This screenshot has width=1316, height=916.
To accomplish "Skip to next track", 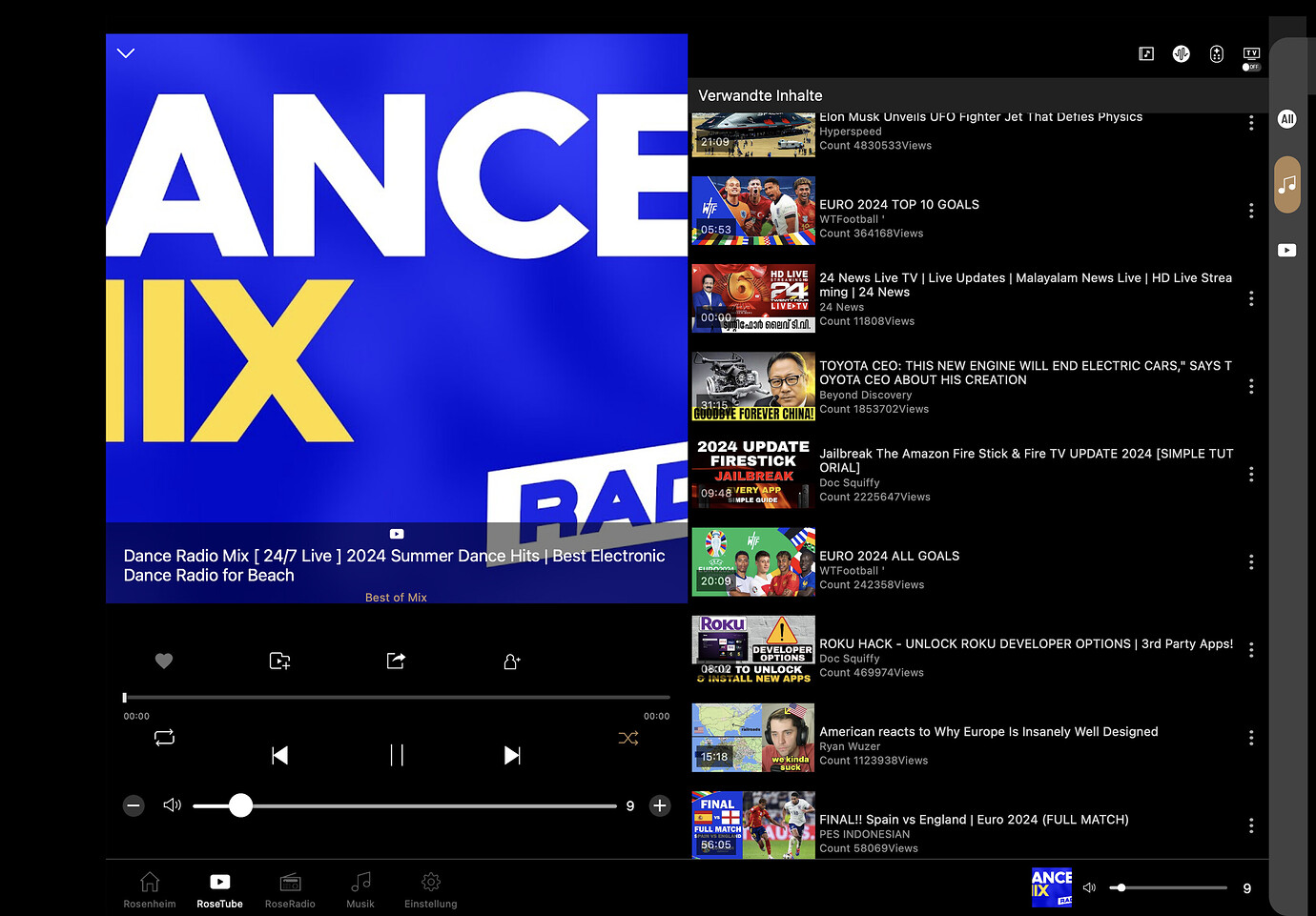I will pos(512,755).
